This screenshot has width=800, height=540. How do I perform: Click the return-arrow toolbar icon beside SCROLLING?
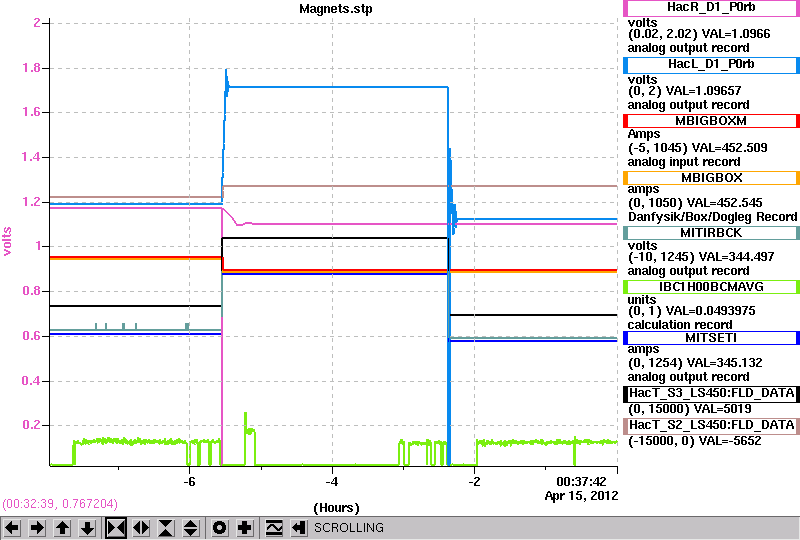299,528
